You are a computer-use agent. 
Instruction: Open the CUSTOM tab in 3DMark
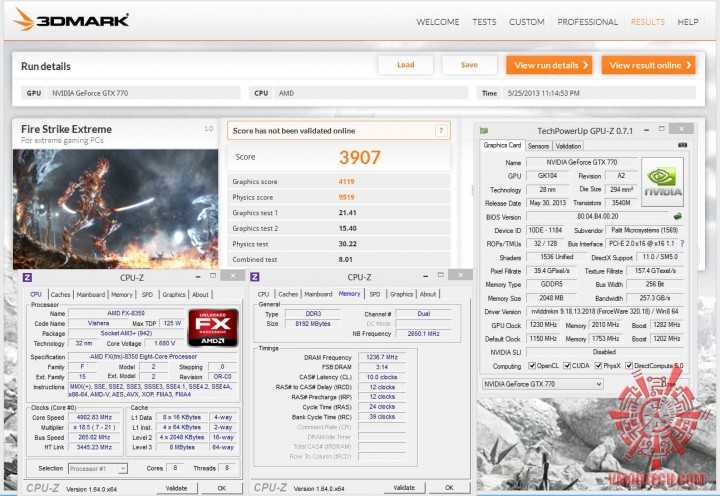click(x=526, y=22)
